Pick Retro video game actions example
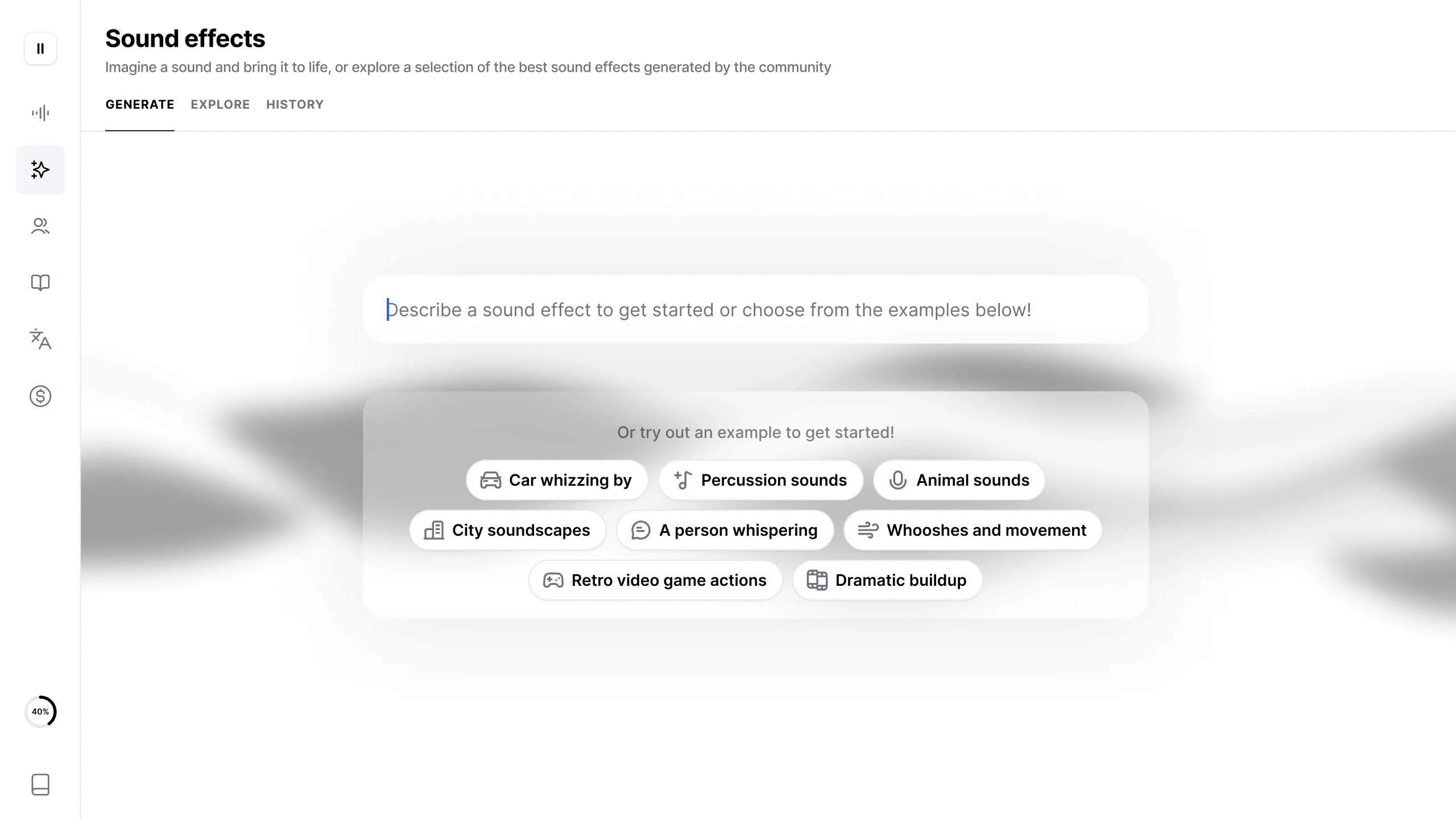 (655, 581)
